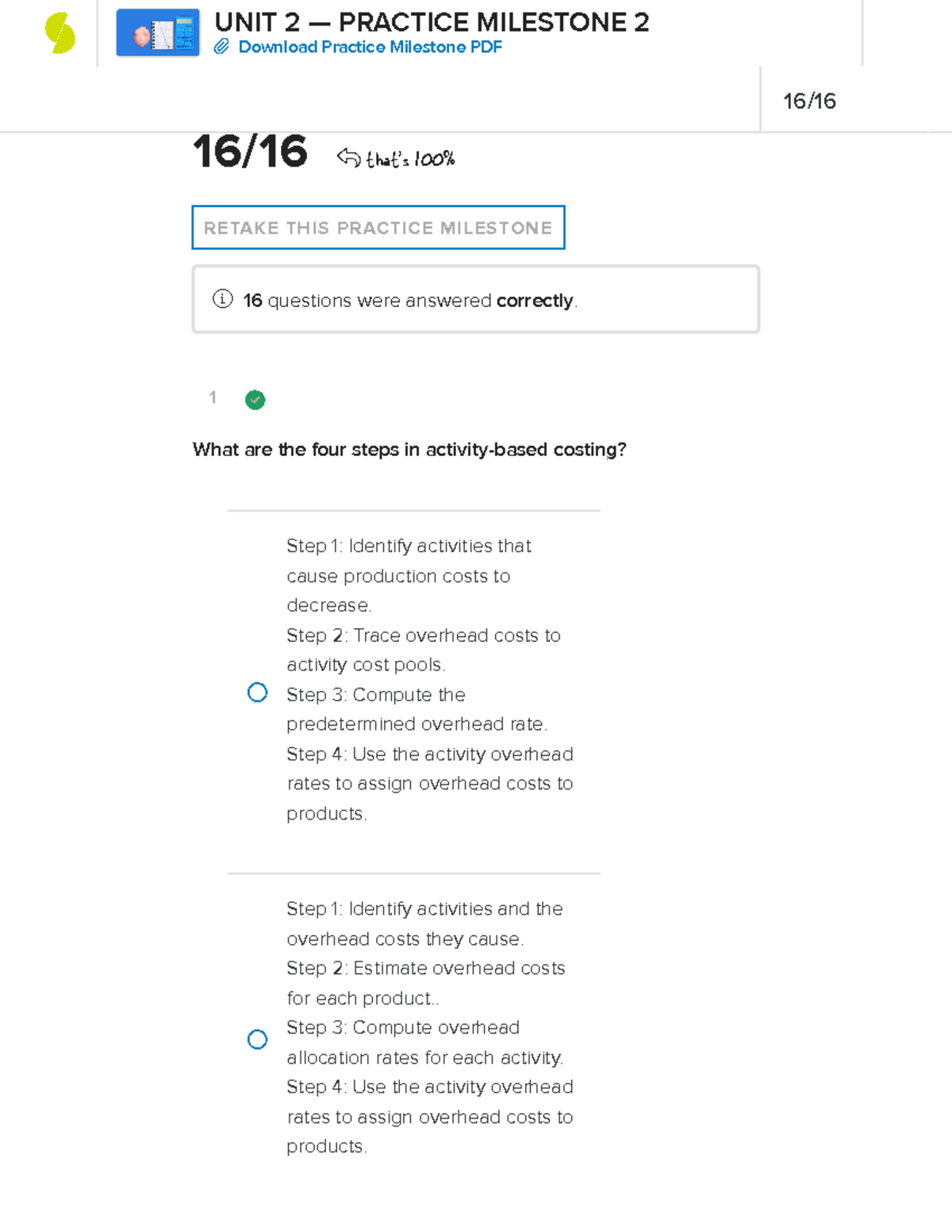Screen dimensions: 952x1232
Task: Click the large bold 16/16 score
Action: (250, 152)
